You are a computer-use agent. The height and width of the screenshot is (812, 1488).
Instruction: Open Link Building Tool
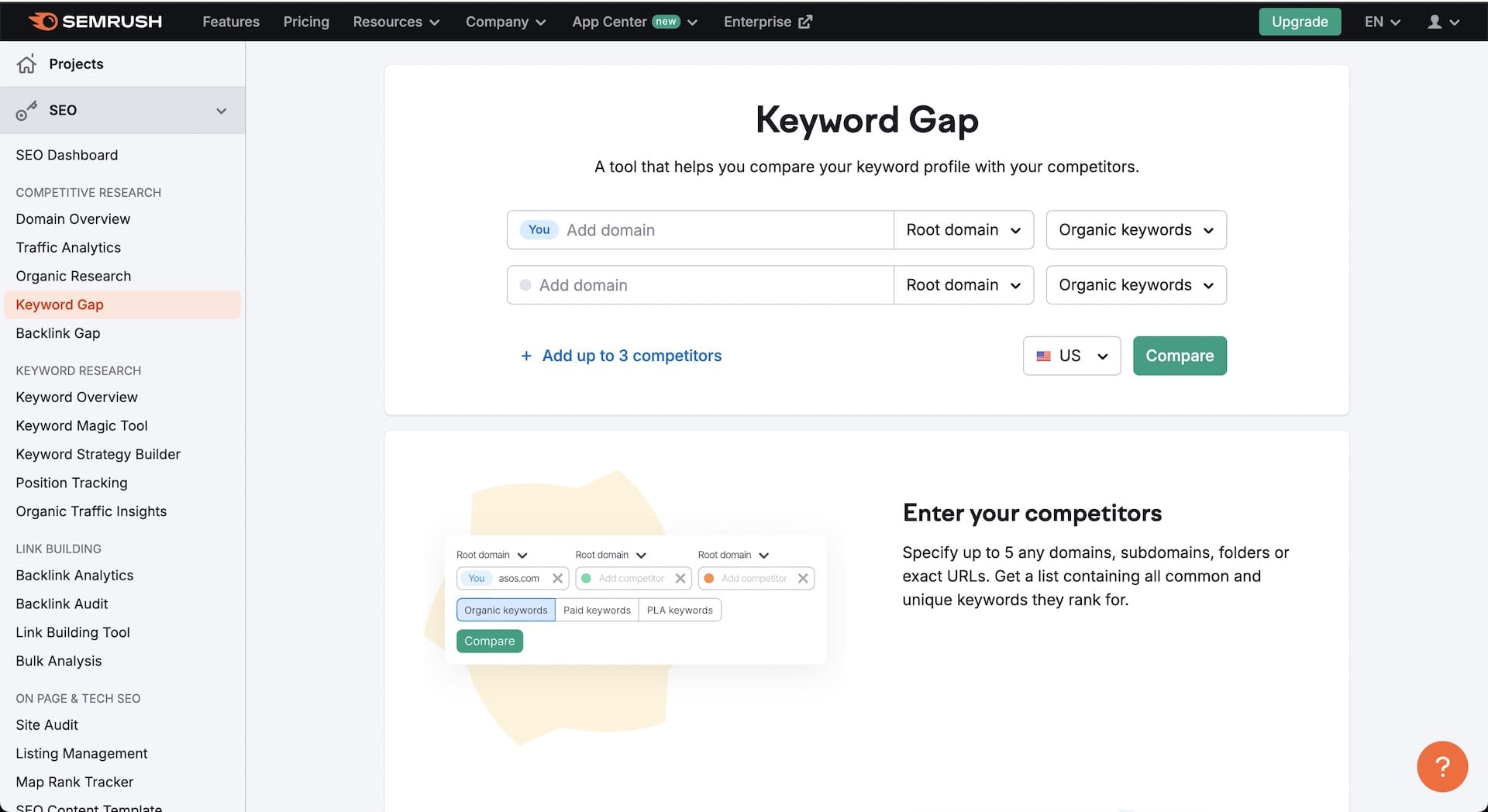73,633
